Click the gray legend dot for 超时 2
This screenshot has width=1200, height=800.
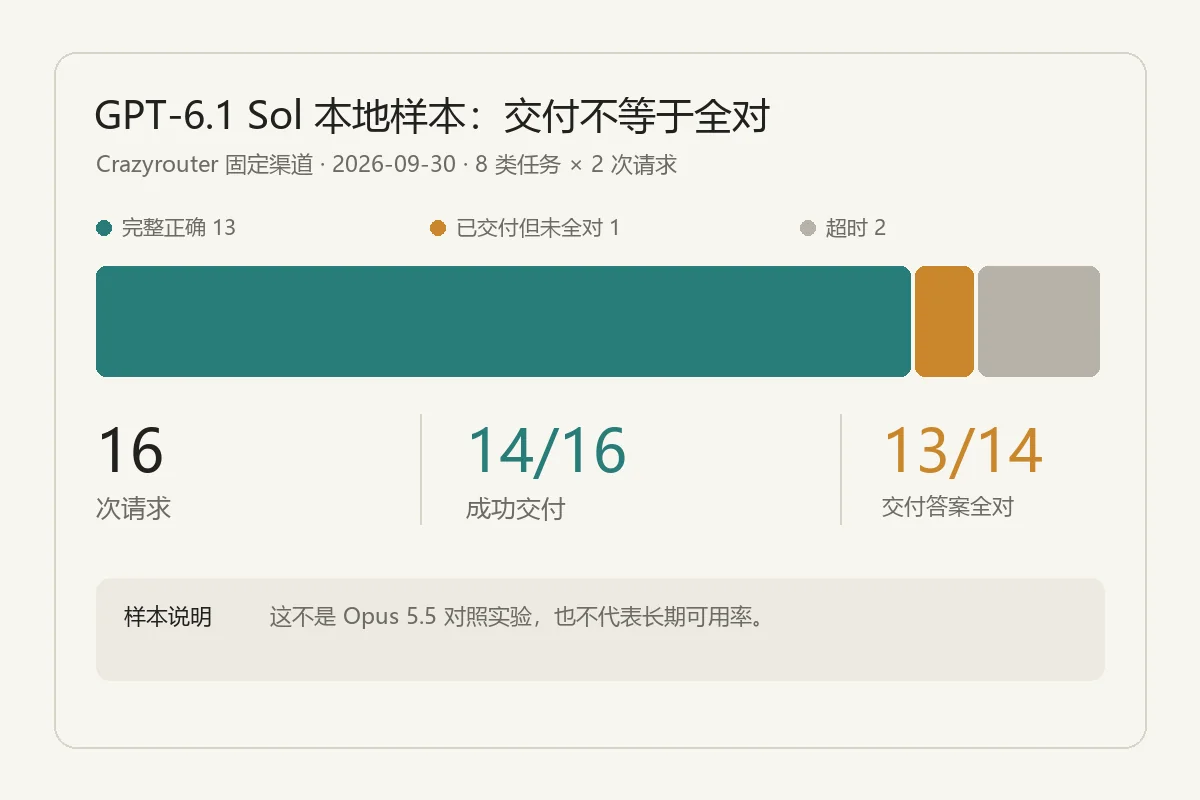(x=808, y=228)
